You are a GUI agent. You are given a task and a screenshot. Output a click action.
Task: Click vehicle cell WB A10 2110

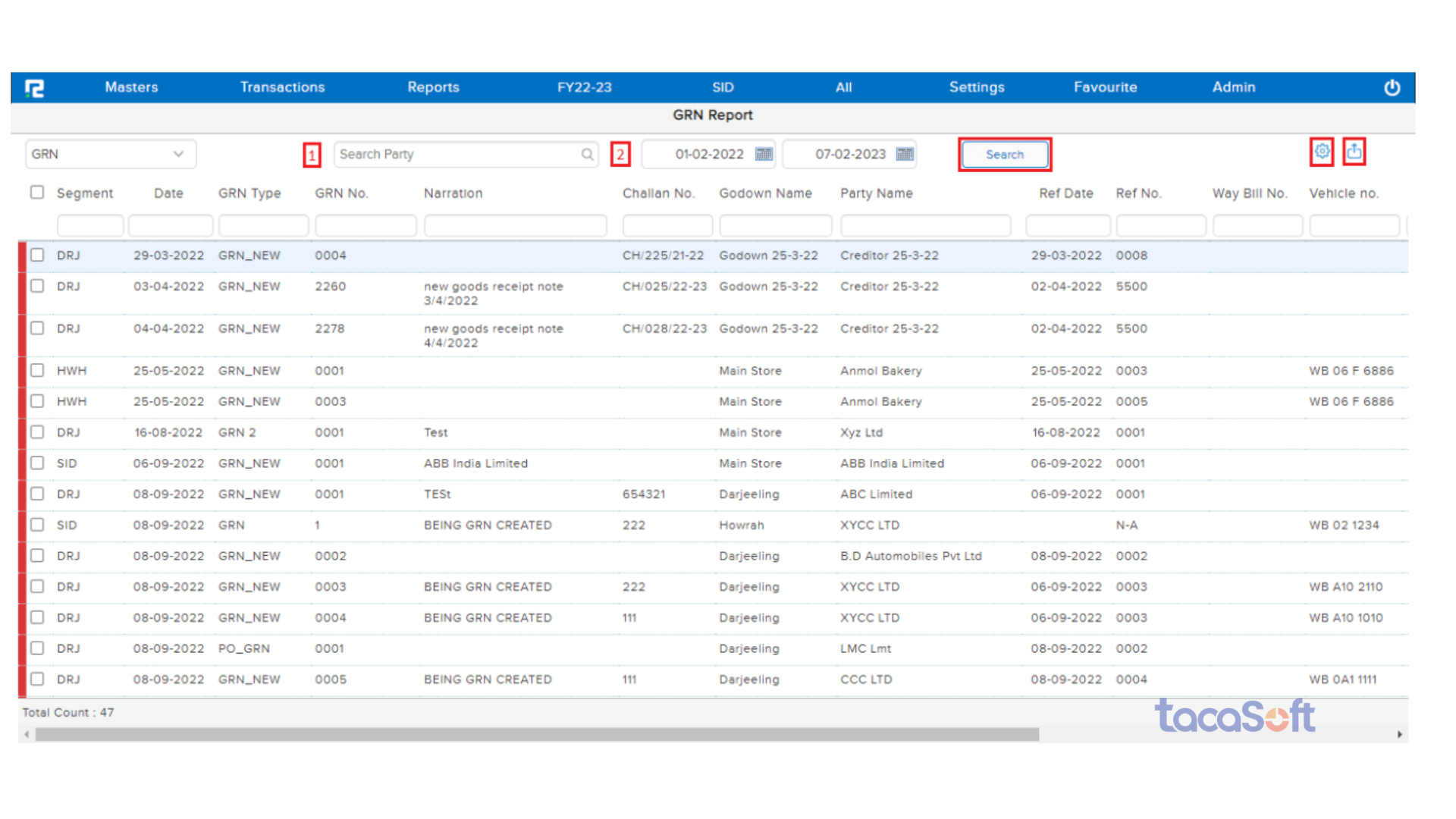click(1345, 587)
